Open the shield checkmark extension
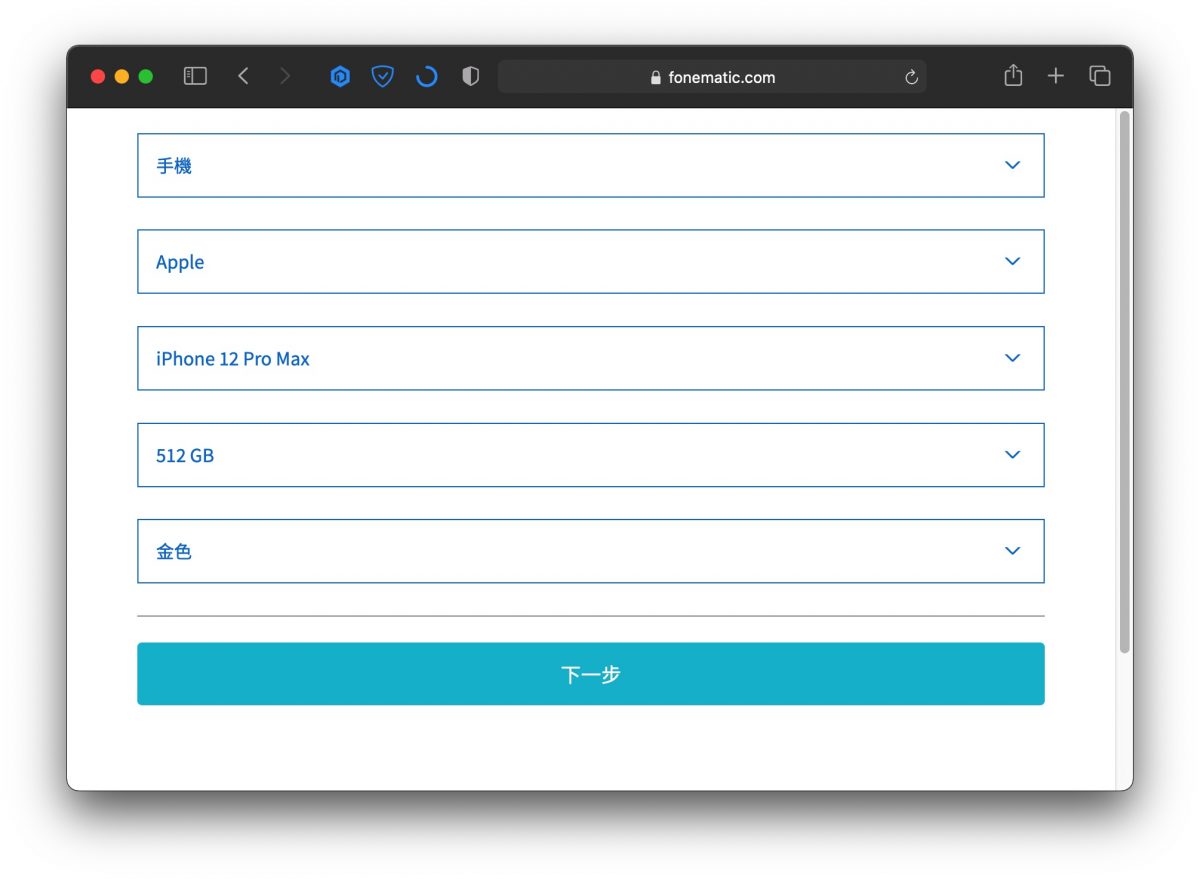This screenshot has width=1200, height=879. pyautogui.click(x=383, y=76)
